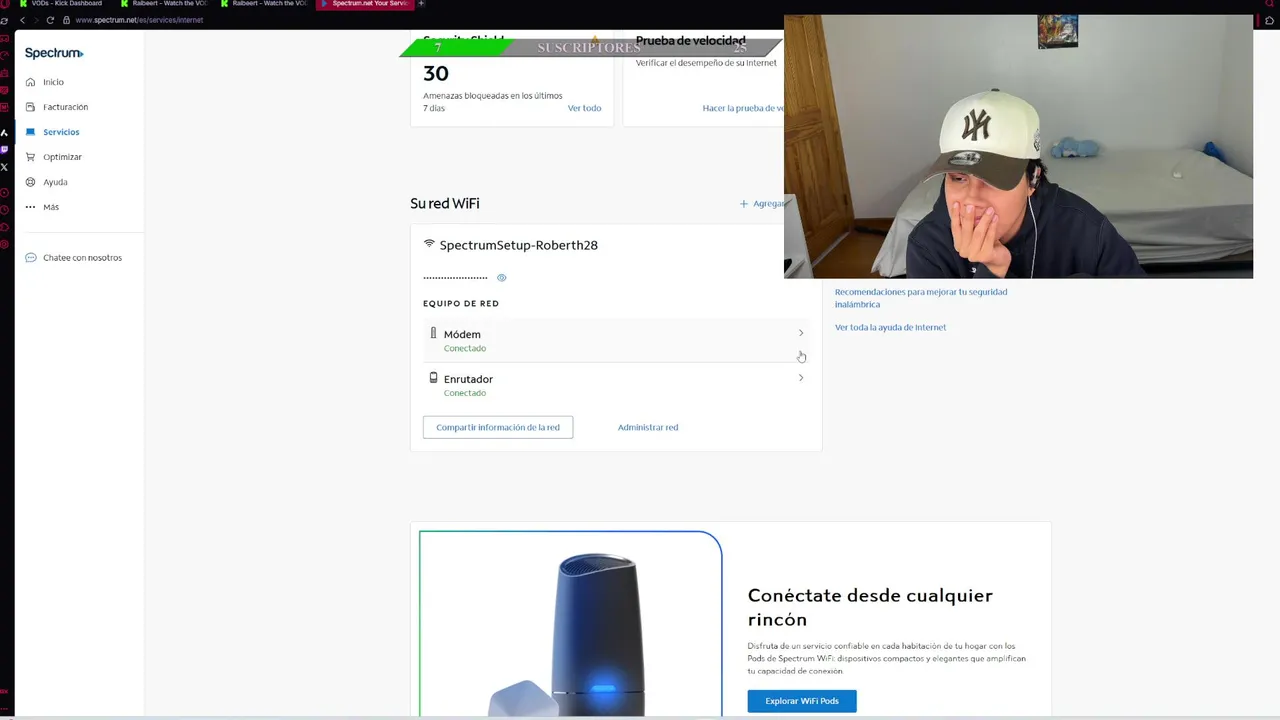This screenshot has width=1280, height=720.
Task: Click Administrar red link
Action: (x=648, y=427)
